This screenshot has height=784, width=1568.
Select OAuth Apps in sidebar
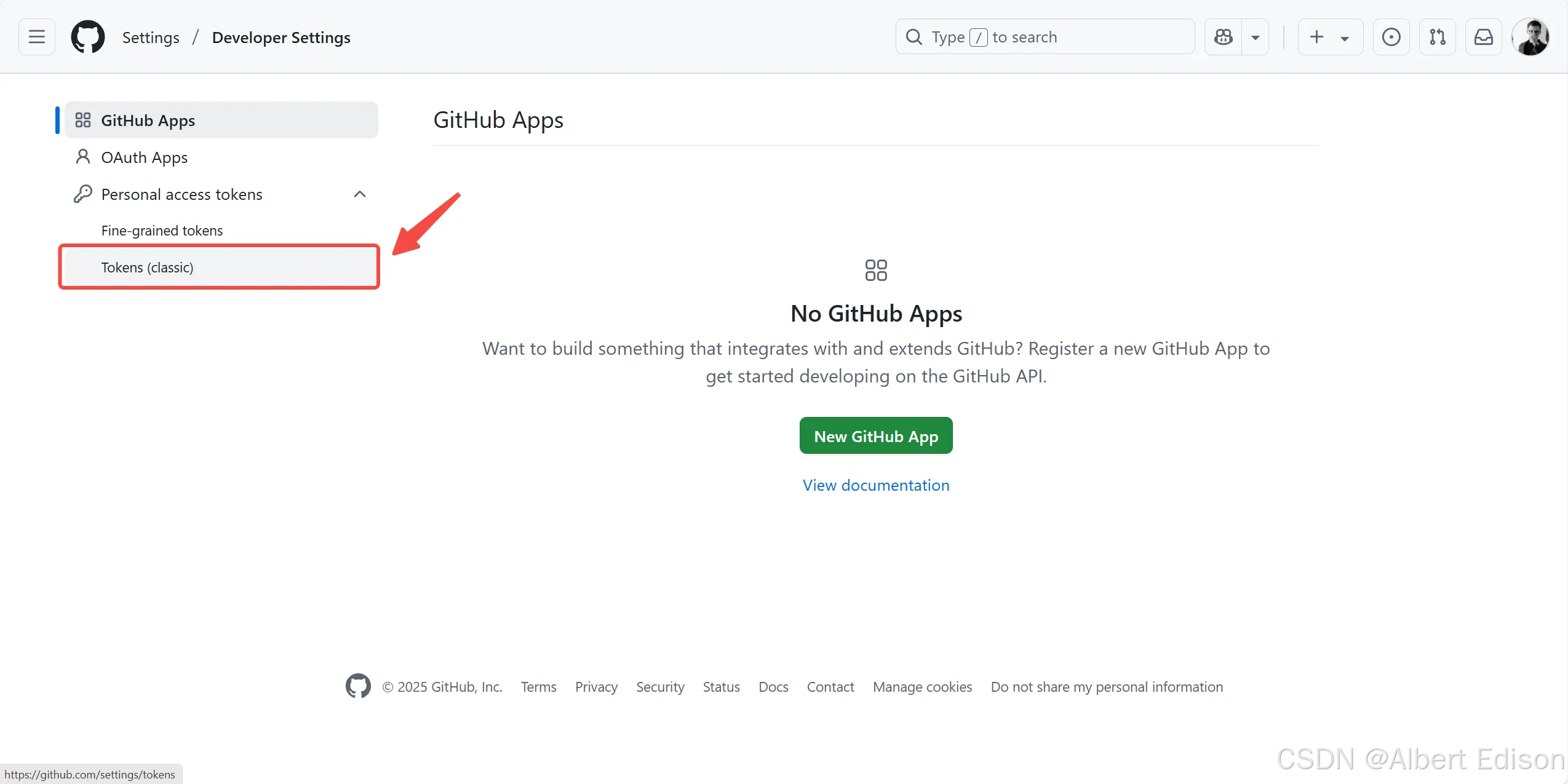[144, 157]
